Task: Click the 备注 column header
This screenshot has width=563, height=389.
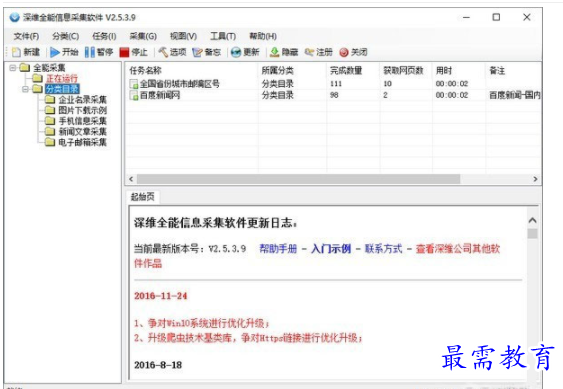Action: [513, 70]
